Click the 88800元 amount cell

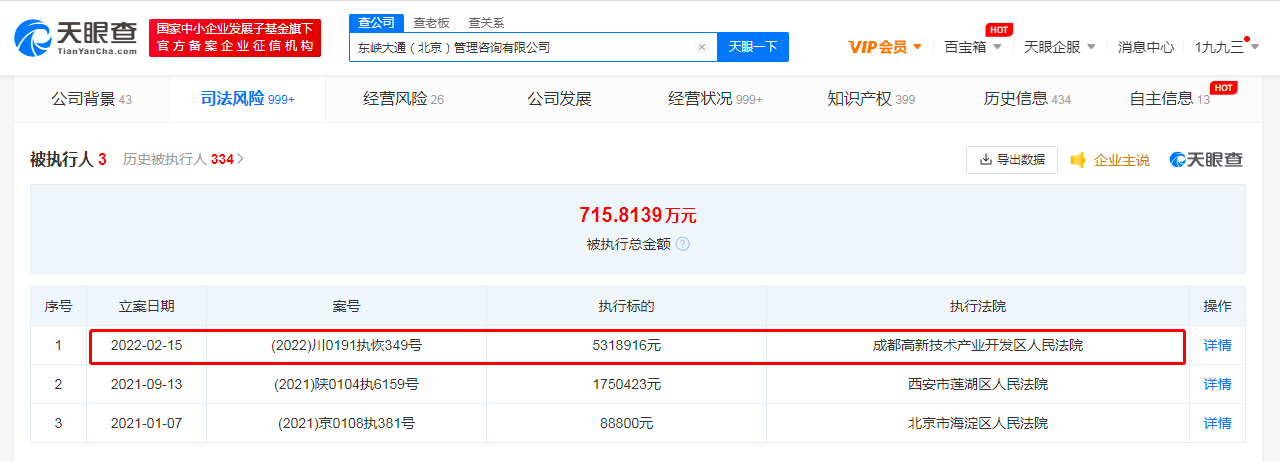[626, 423]
